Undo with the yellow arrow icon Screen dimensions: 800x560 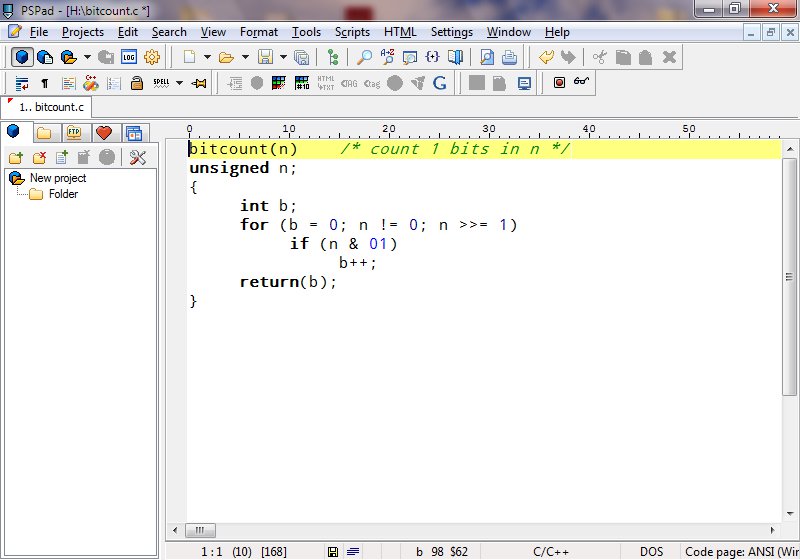click(x=546, y=57)
